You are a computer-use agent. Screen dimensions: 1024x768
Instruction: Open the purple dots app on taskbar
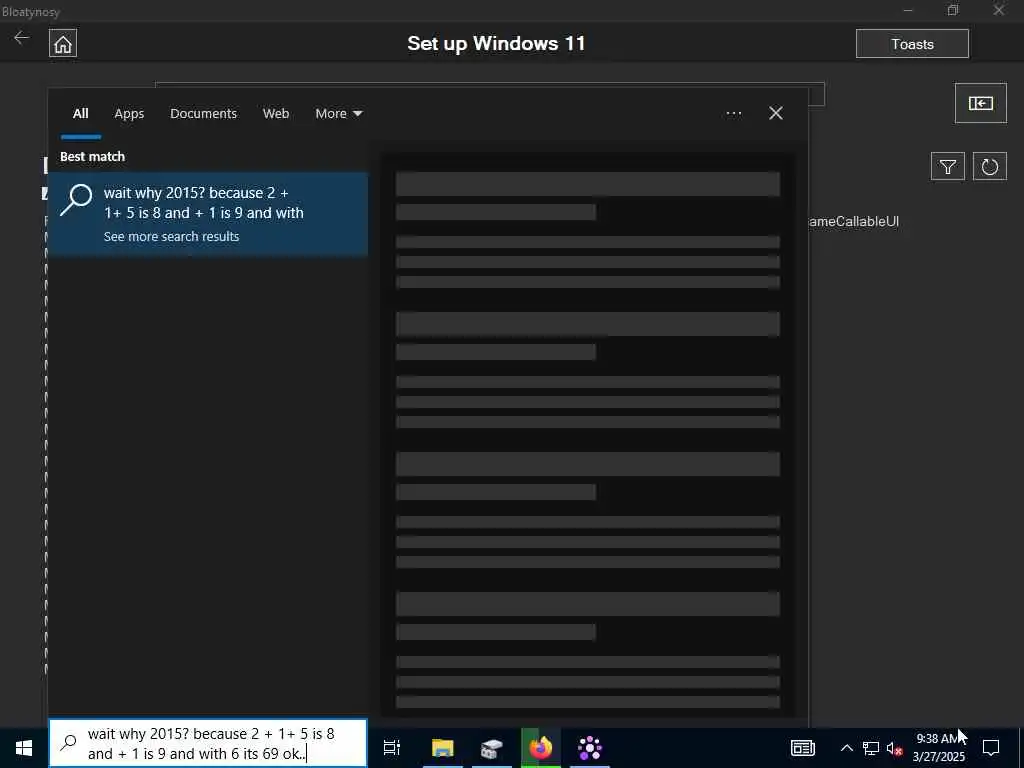click(590, 748)
